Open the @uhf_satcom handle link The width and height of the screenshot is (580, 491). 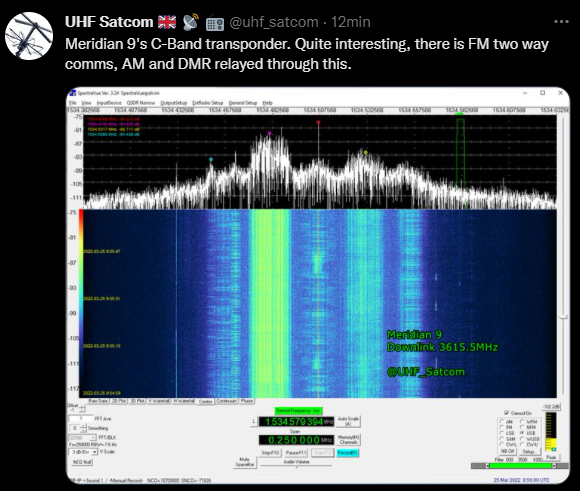pyautogui.click(x=274, y=22)
